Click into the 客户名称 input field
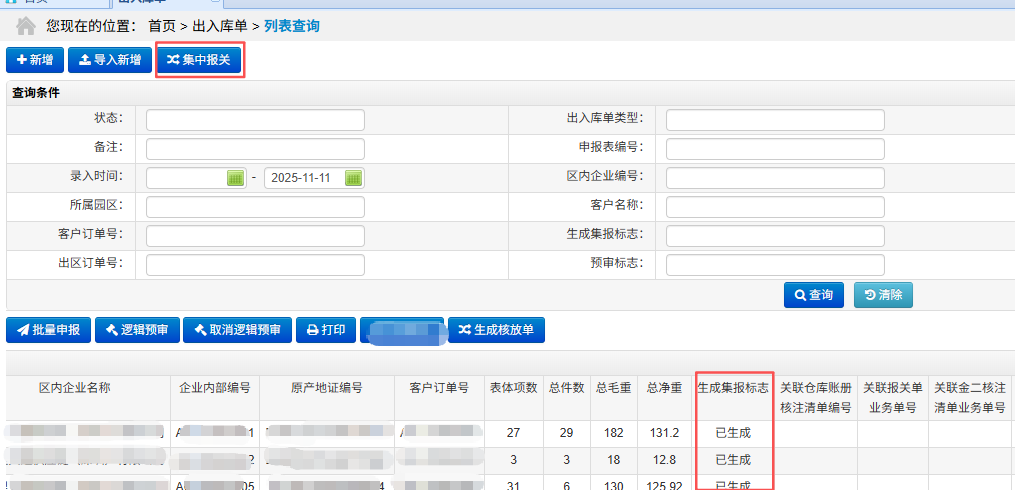Viewport: 1015px width, 490px height. (x=775, y=207)
